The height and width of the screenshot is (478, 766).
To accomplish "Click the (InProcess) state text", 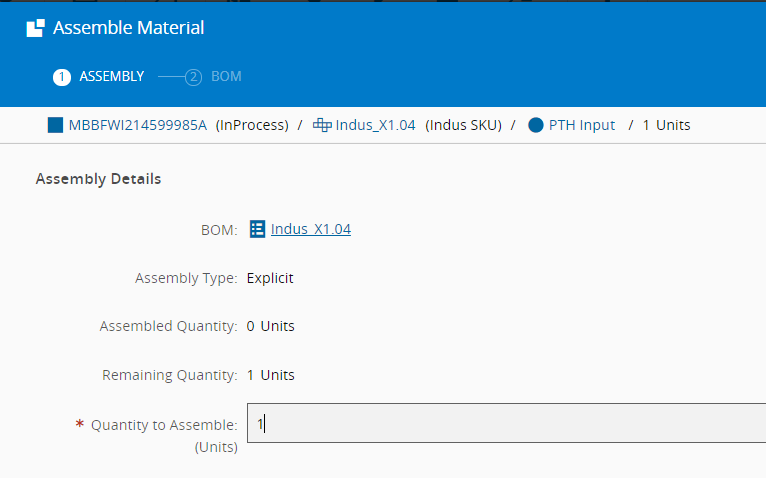I will 252,125.
